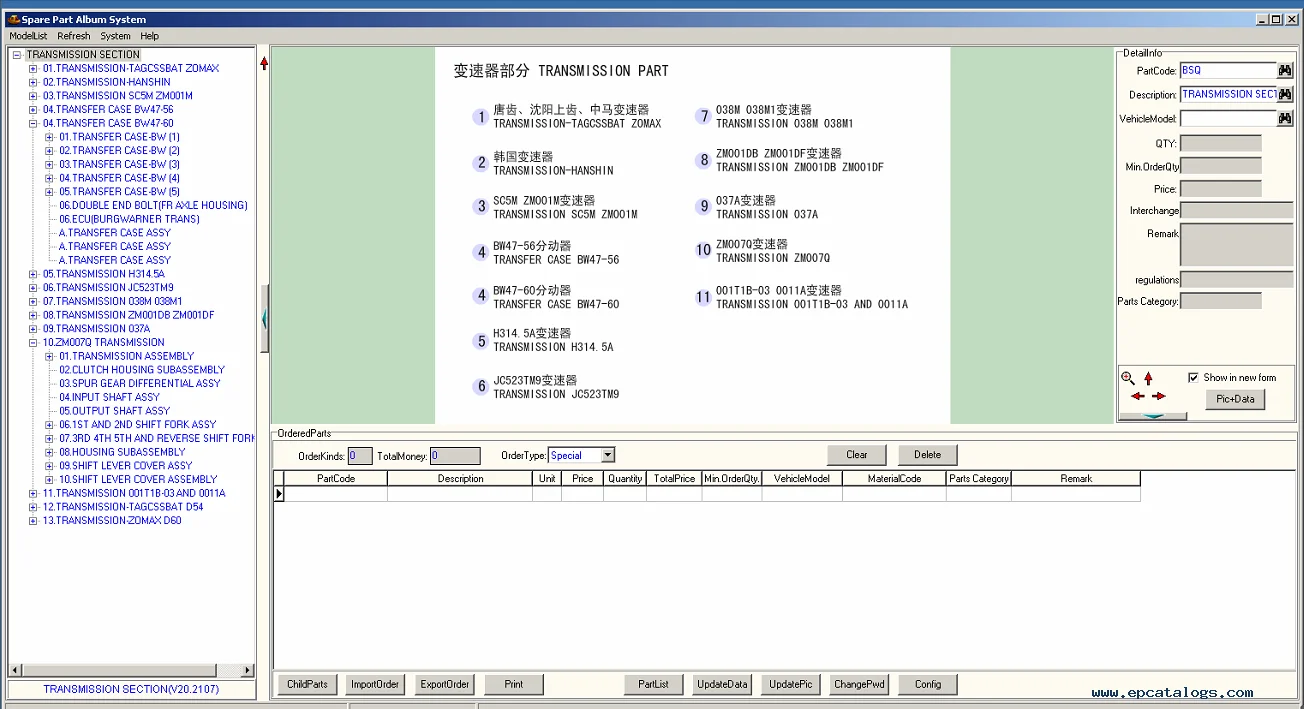This screenshot has width=1304, height=709.
Task: Click the red up arrow beside the zoom icon
Action: point(1148,378)
